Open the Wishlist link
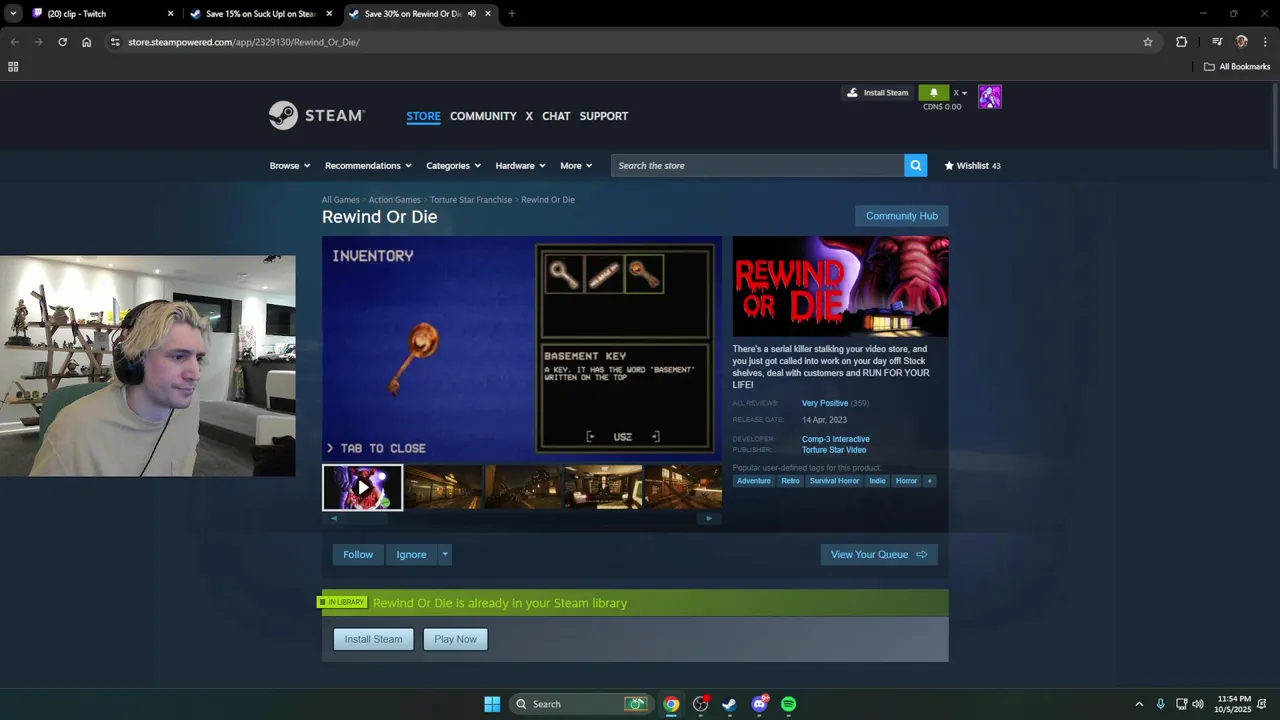 pos(972,166)
